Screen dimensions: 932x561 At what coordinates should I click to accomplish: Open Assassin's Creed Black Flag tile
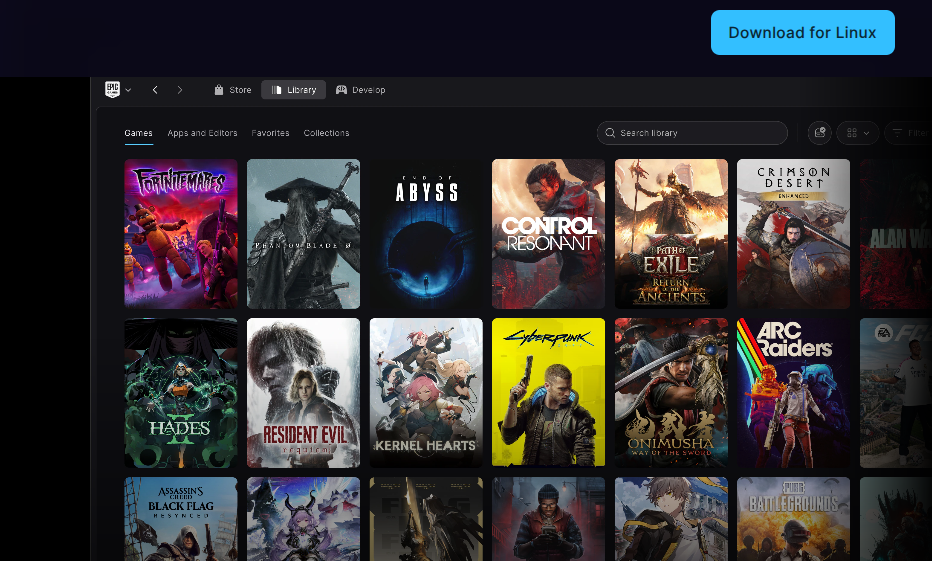point(181,519)
